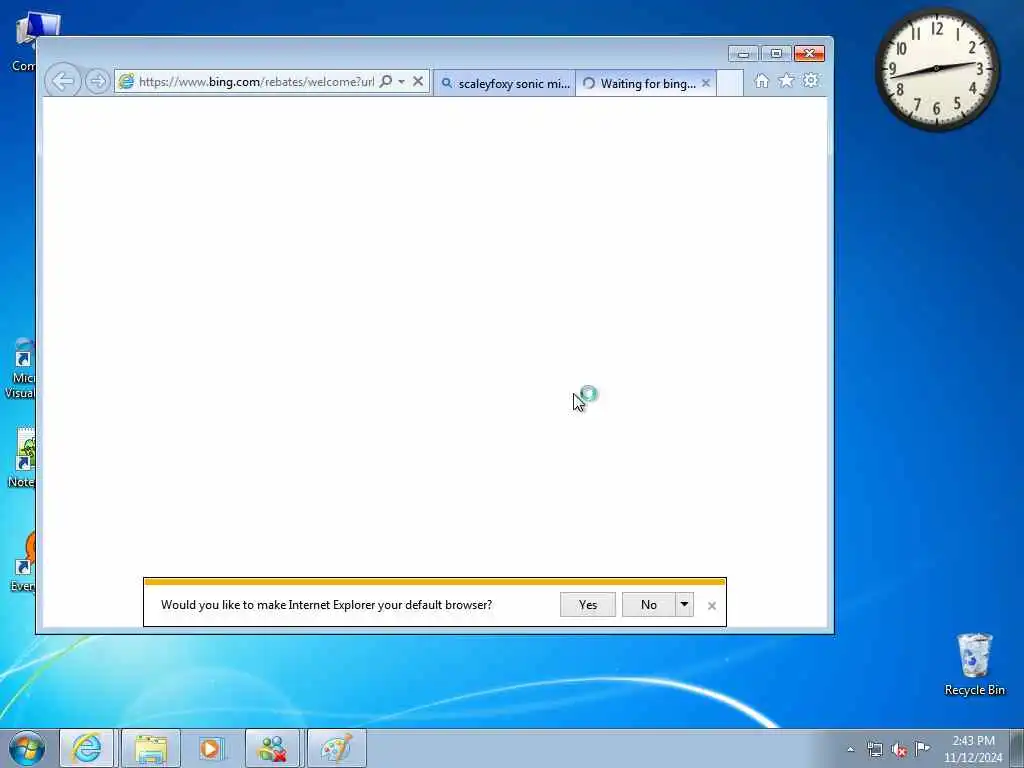Go to the Home page icon

[x=761, y=81]
